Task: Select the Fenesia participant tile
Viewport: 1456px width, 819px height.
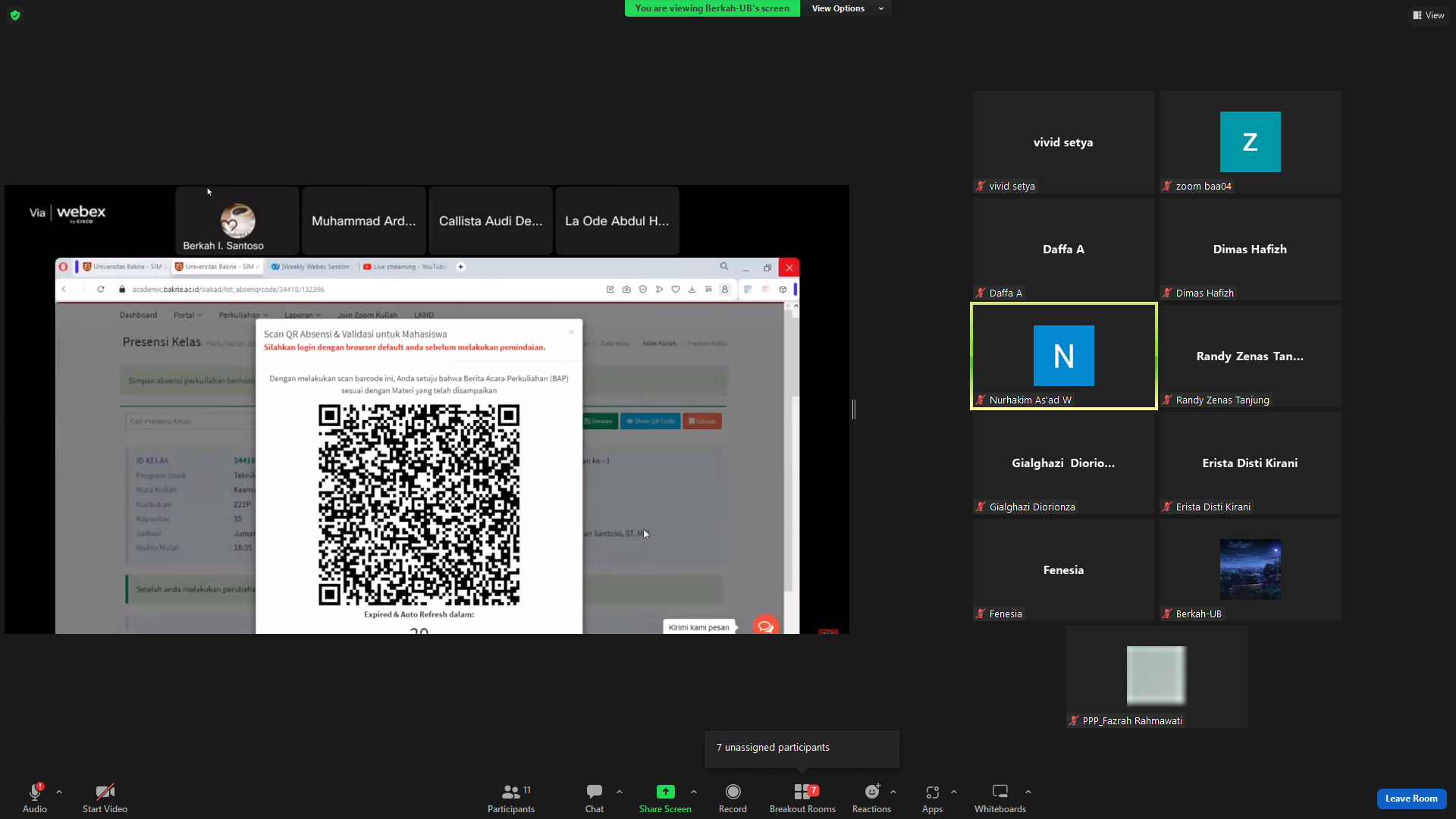Action: [x=1064, y=570]
